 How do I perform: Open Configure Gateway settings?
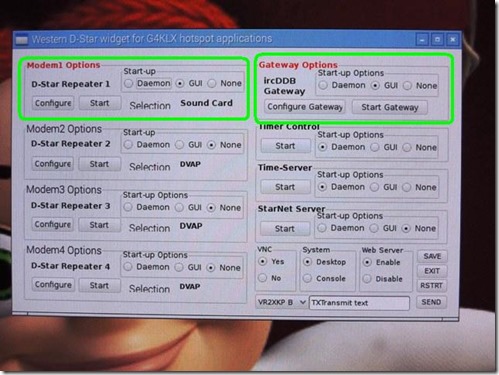(305, 107)
